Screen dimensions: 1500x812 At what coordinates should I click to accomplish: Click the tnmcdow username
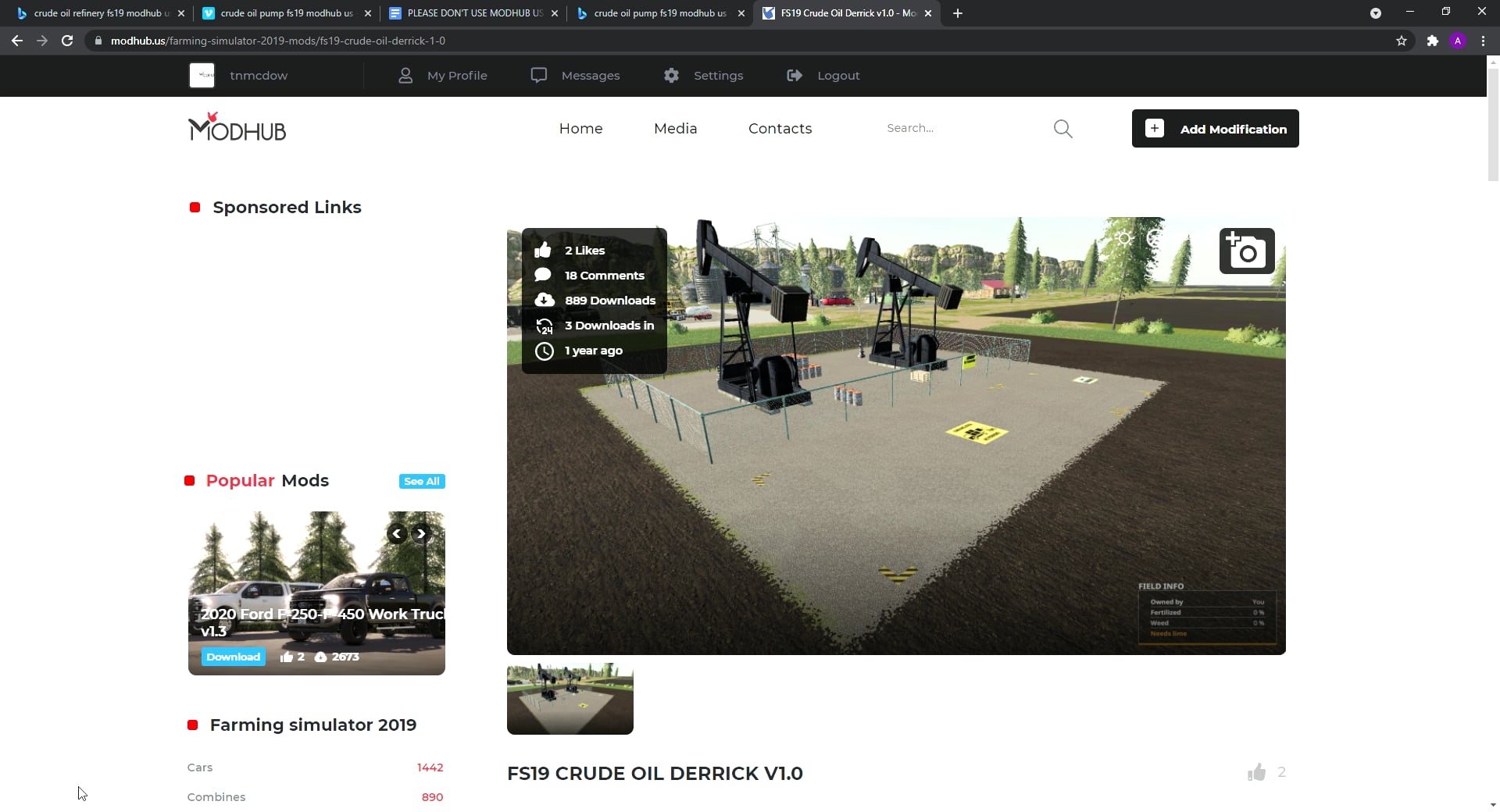pos(259,76)
